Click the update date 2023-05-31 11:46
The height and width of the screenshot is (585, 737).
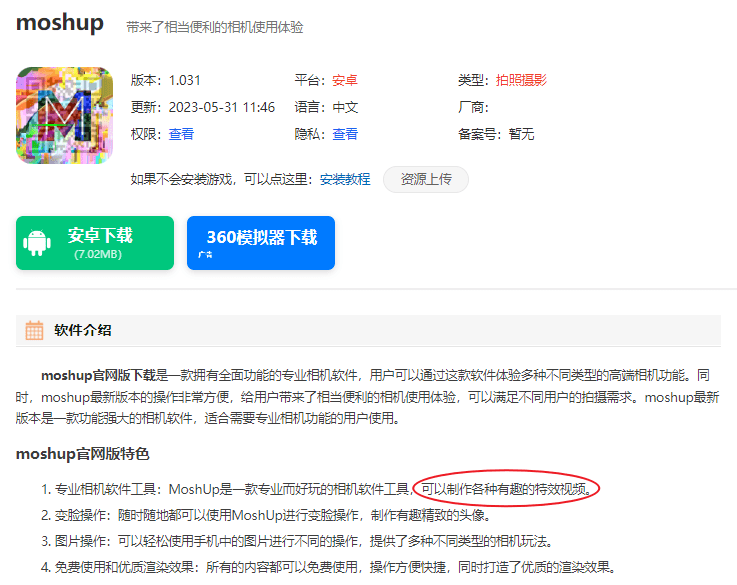[222, 108]
